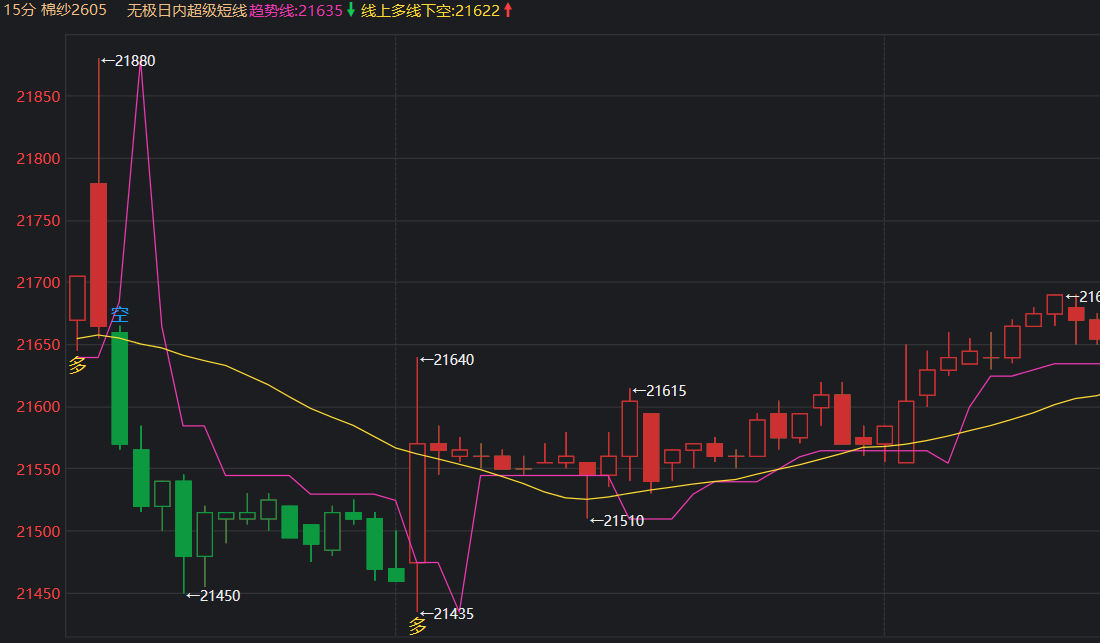Image resolution: width=1100 pixels, height=643 pixels.
Task: Click the 趋势线:21635 indicator value
Action: click(295, 11)
